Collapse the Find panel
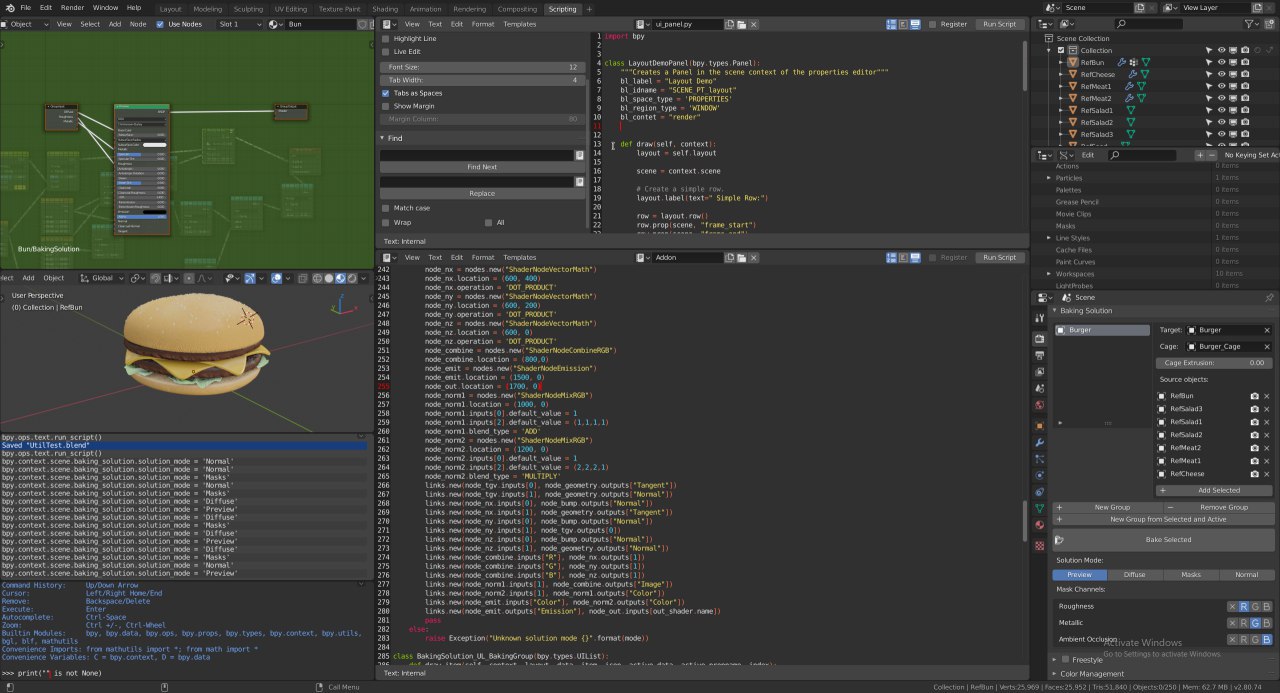 (383, 138)
